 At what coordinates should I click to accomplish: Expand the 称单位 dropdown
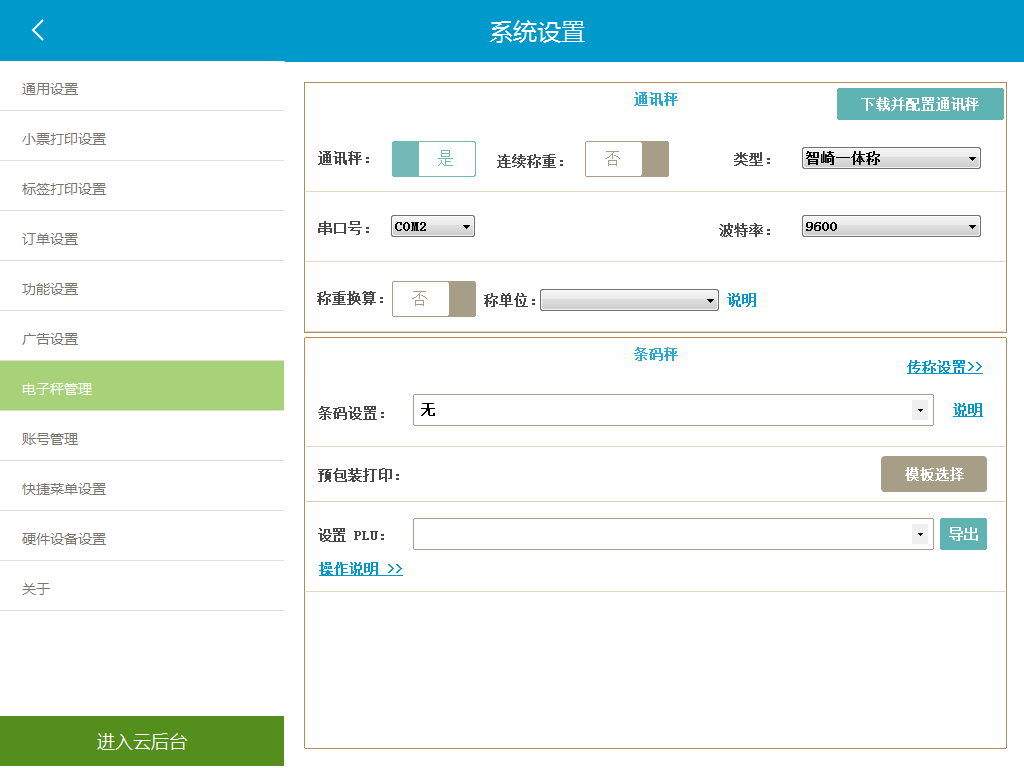[628, 300]
